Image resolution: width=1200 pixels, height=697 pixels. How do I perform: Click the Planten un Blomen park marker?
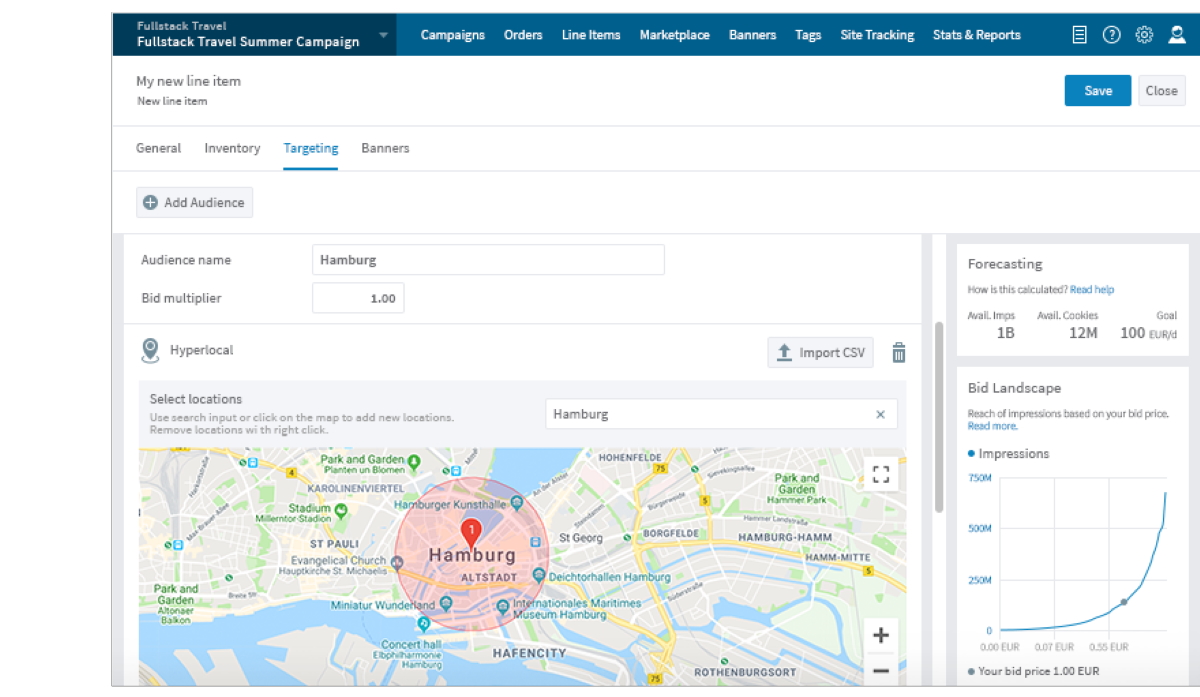click(415, 463)
